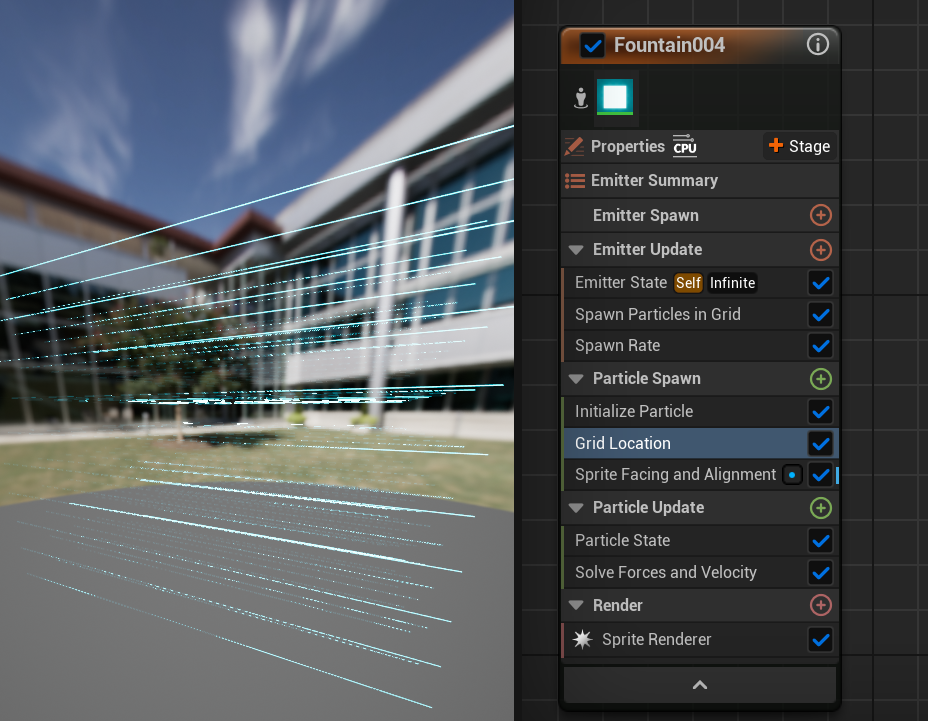Screen dimensions: 928x721
Task: Click the CPU sim target icon
Action: click(x=685, y=146)
